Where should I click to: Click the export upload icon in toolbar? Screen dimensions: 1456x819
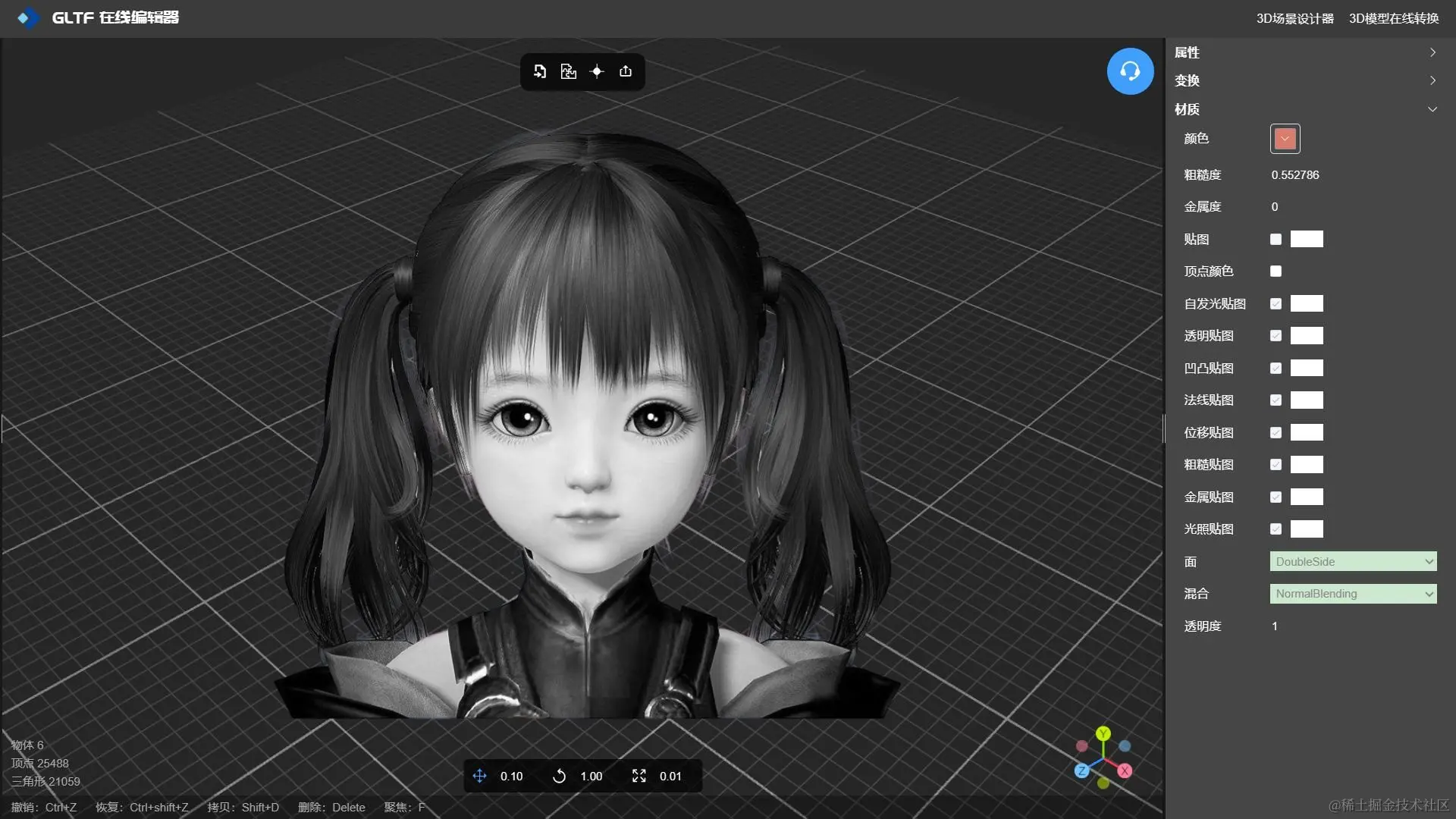626,71
